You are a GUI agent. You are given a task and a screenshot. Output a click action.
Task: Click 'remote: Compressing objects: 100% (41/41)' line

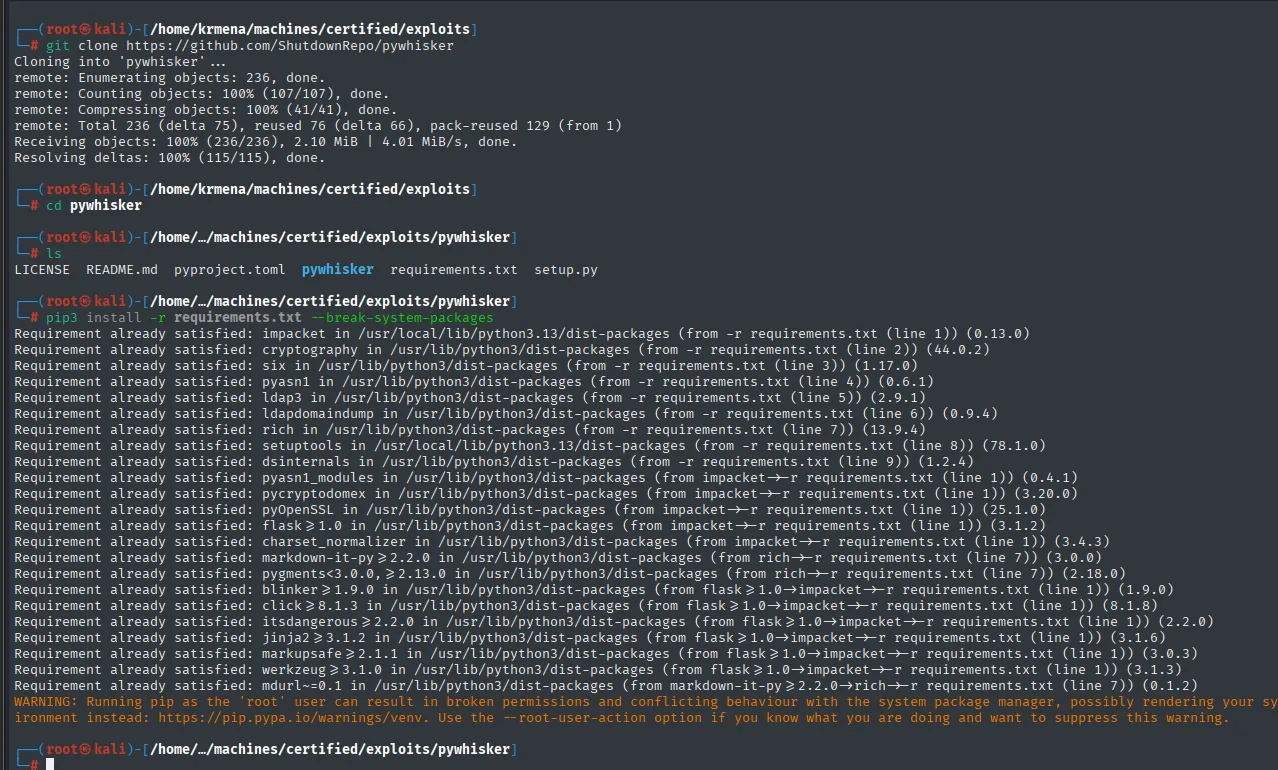pos(206,109)
